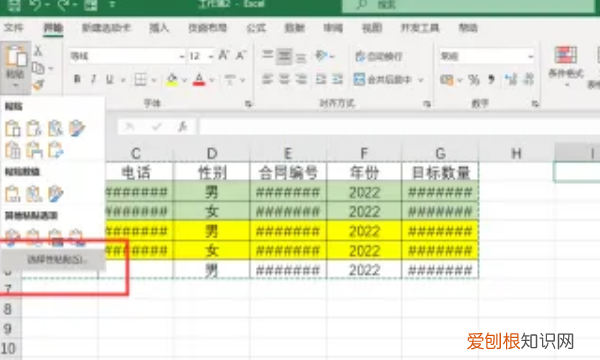Click the Copy icon in the clipboard group
This screenshot has width=600, height=360.
click(38, 68)
